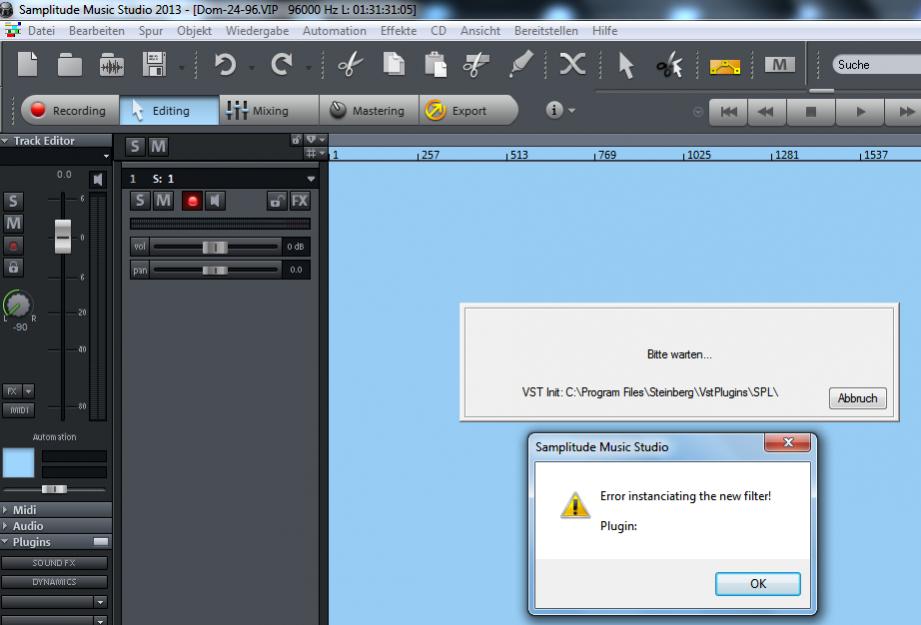
Task: Open the Export workspace tab
Action: click(469, 110)
